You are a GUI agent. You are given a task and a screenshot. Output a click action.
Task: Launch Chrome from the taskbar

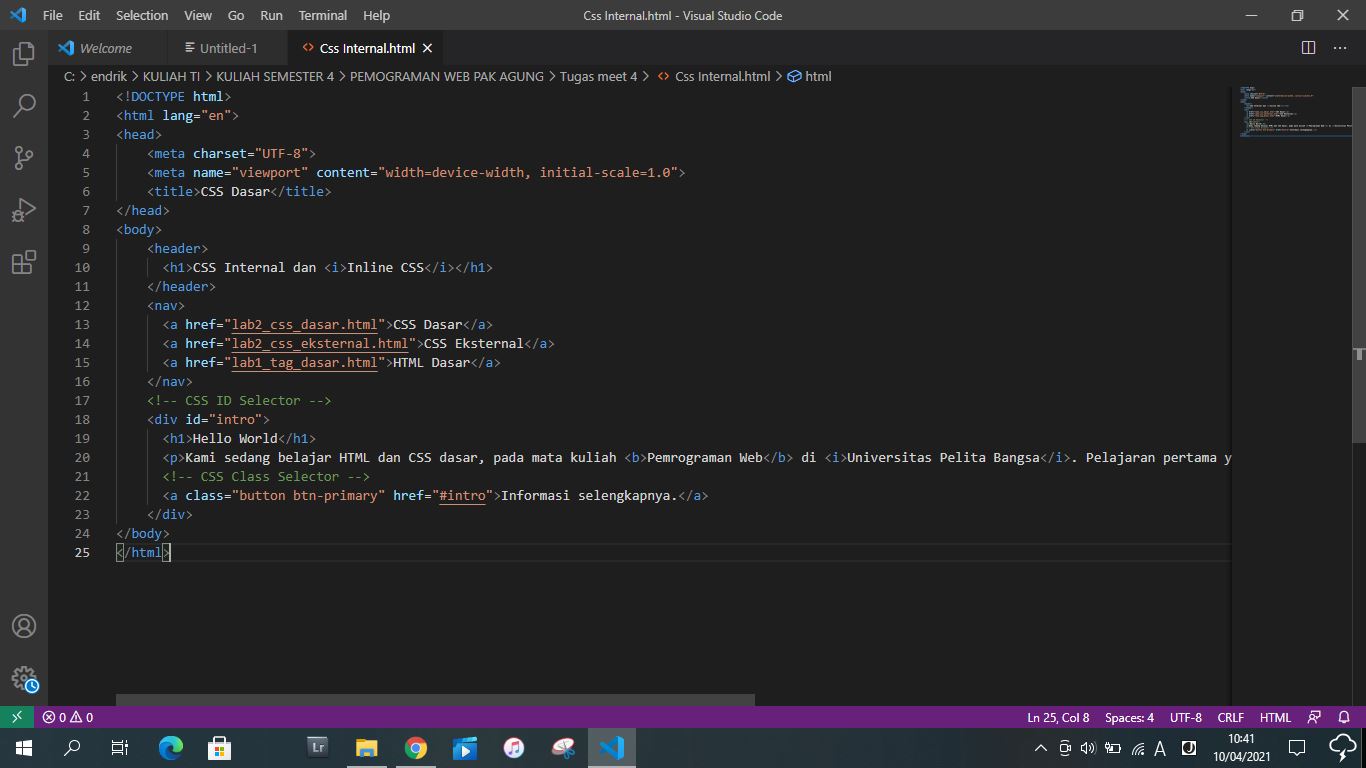(415, 747)
